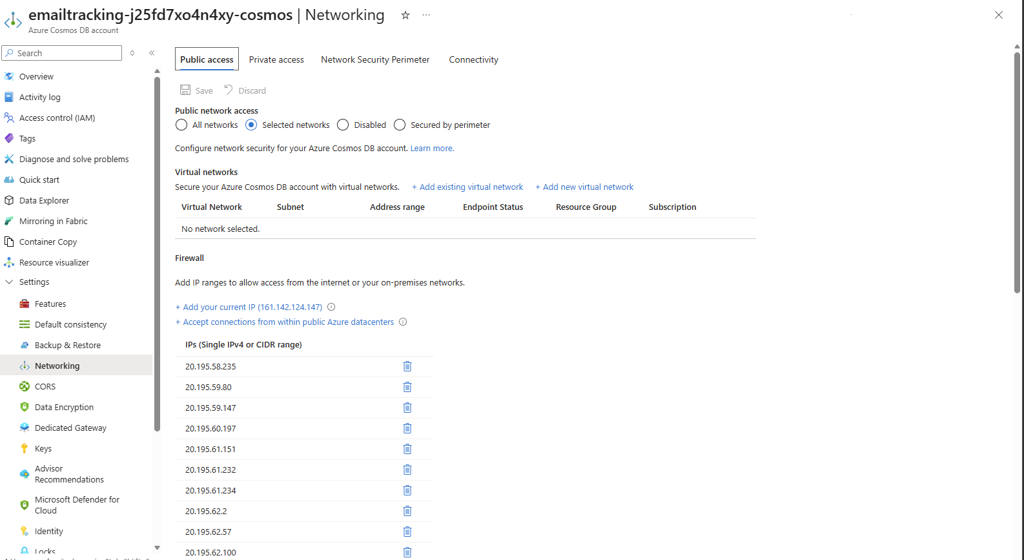Image resolution: width=1024 pixels, height=560 pixels.
Task: Open Access control (IAM) sidebar item
Action: tap(57, 118)
